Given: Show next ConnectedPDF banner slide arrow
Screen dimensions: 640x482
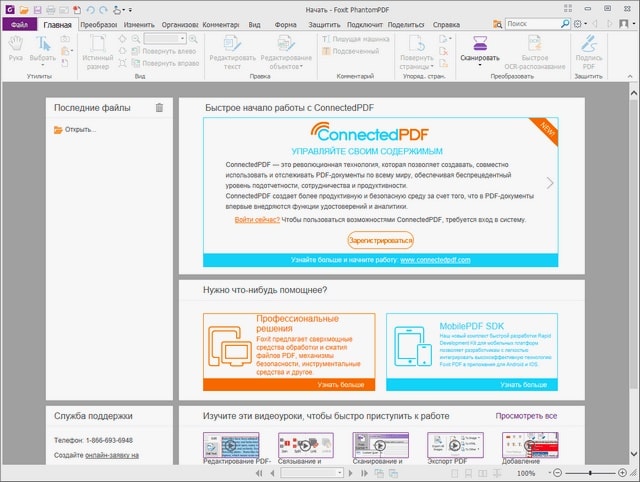Looking at the screenshot, I should tap(550, 183).
